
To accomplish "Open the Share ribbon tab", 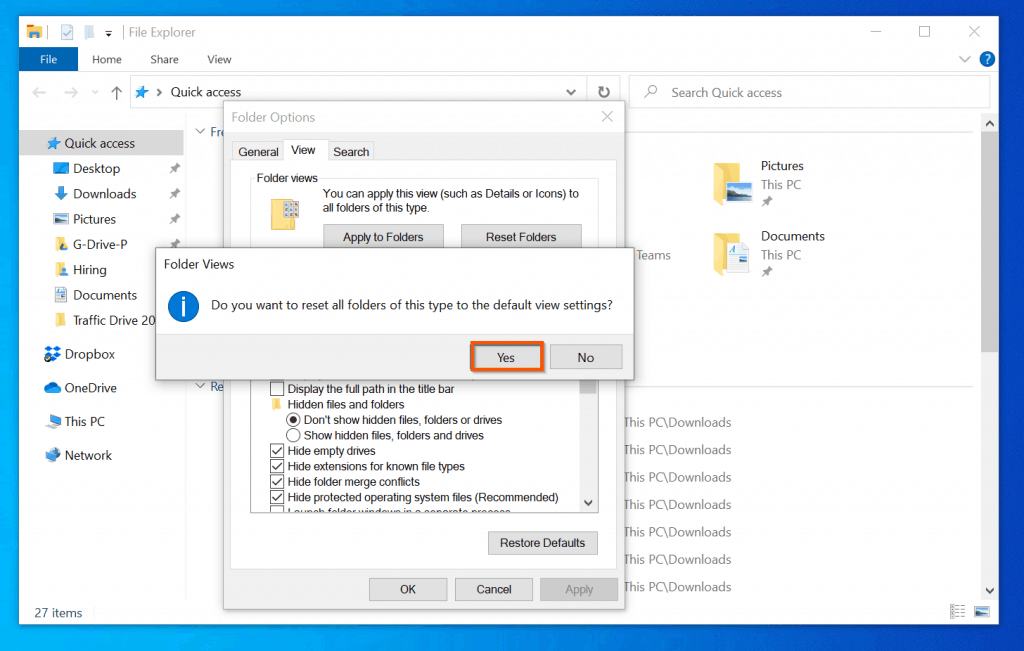I will pos(163,59).
